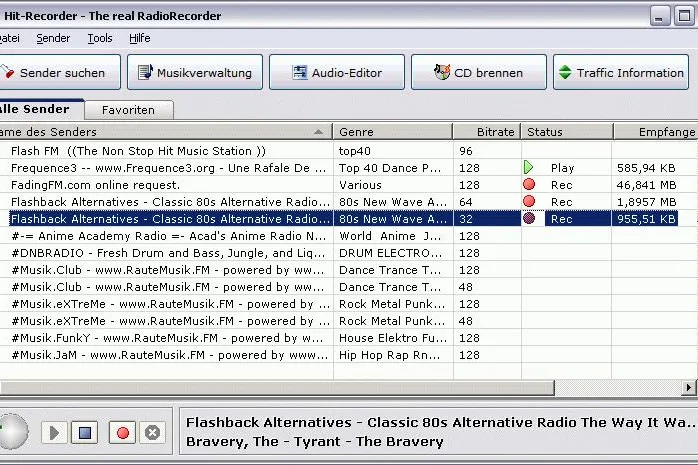Sort by the Empfangen column header

click(655, 132)
